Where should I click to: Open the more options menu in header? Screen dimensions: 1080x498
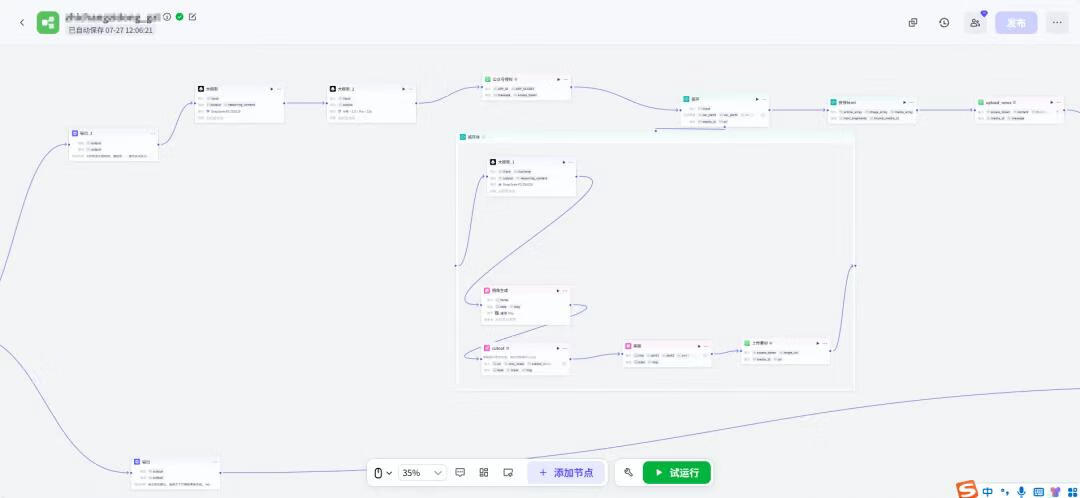pyautogui.click(x=1057, y=22)
